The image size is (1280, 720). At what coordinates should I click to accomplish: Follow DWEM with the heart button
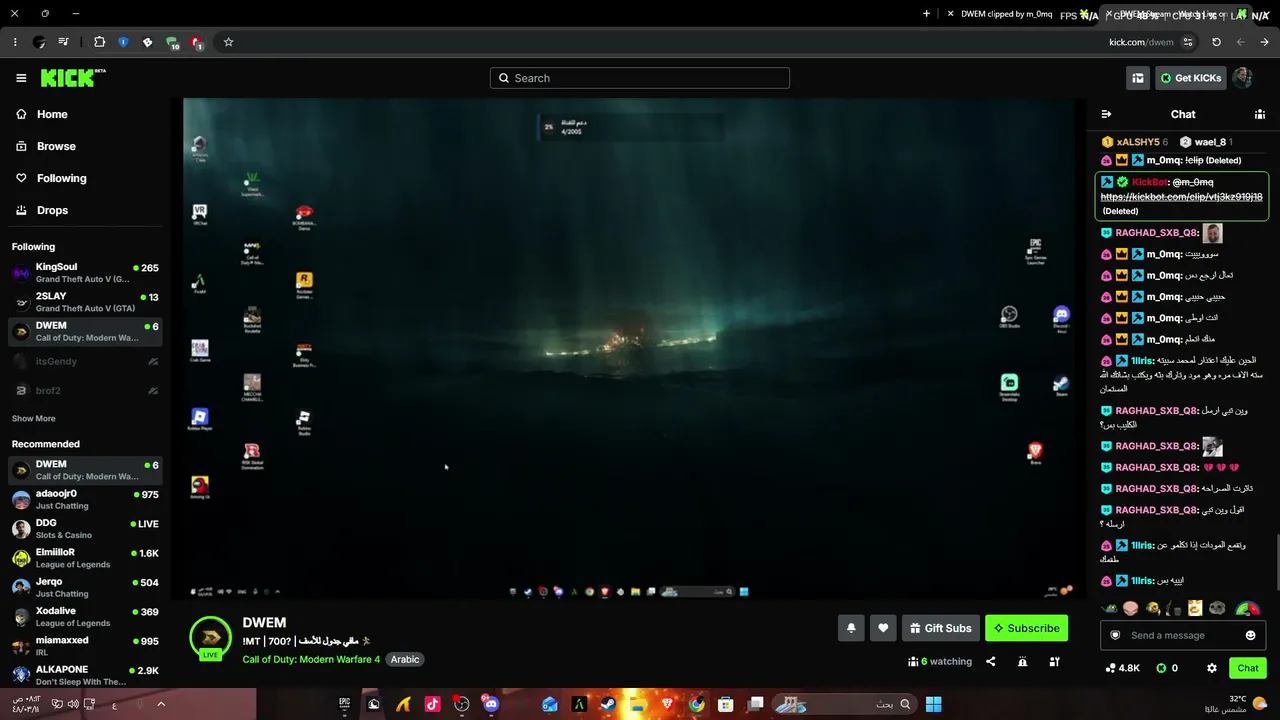click(883, 628)
